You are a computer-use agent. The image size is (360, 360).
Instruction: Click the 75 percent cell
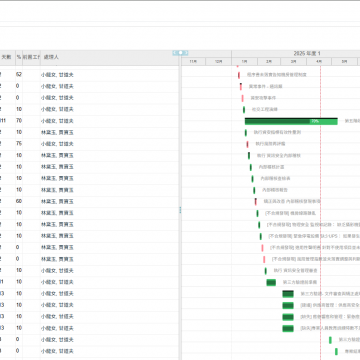click(x=19, y=144)
